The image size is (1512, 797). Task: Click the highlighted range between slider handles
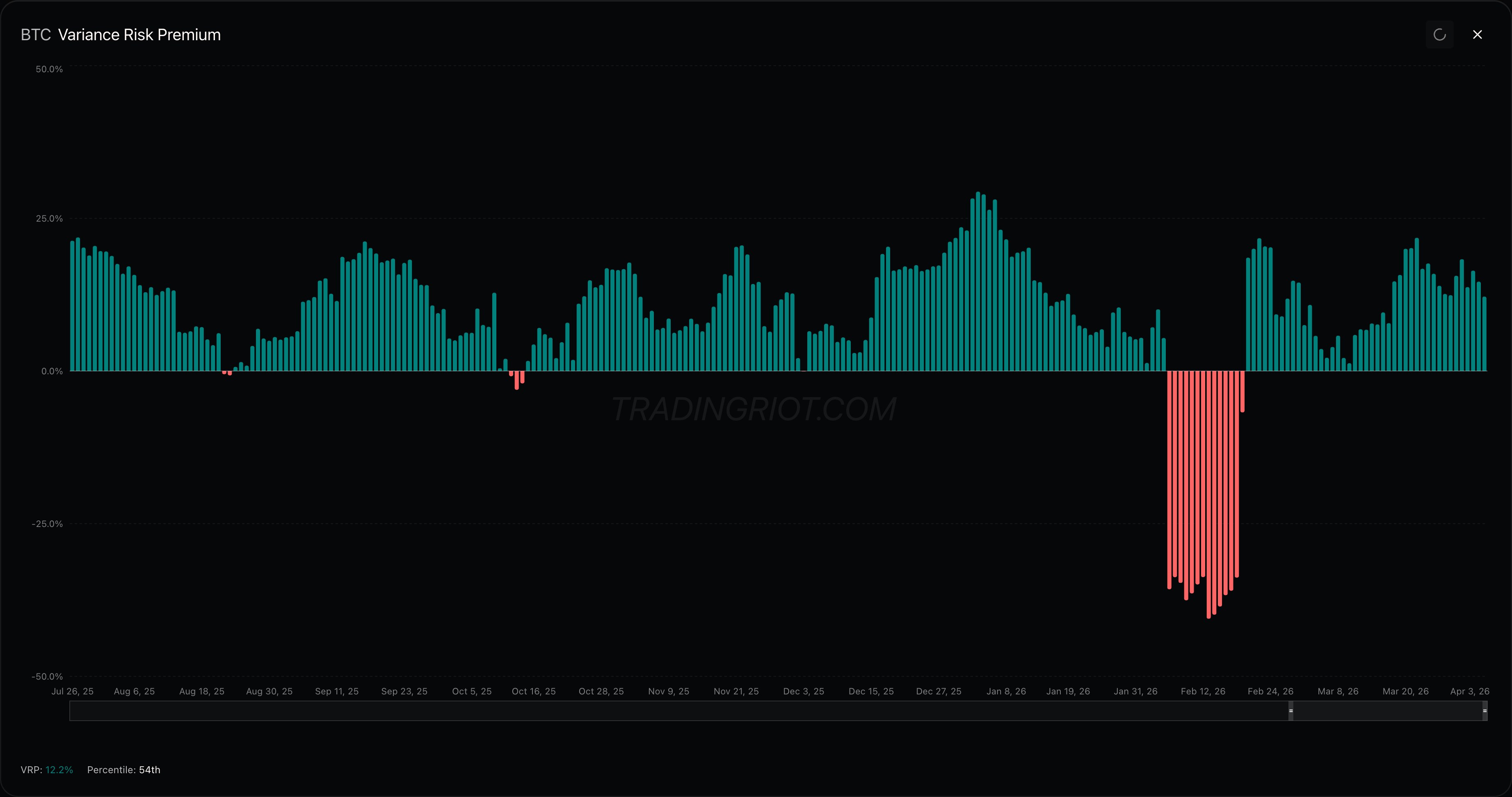[x=1388, y=711]
